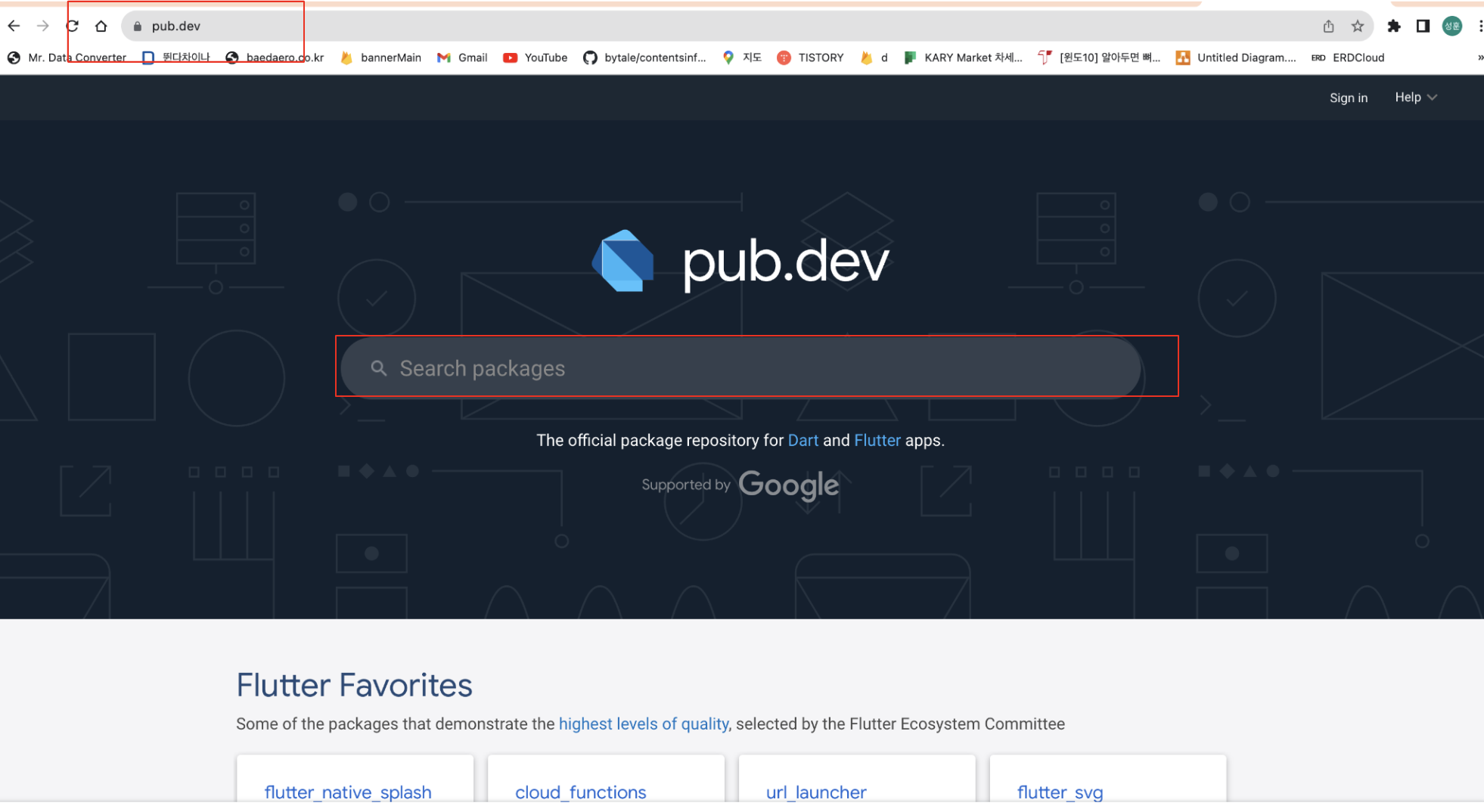
Task: Open the Flutter link
Action: click(x=877, y=440)
